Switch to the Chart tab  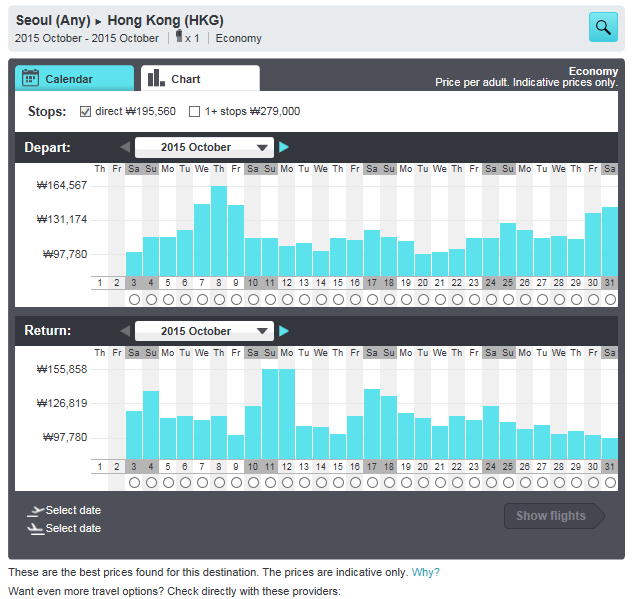click(200, 79)
